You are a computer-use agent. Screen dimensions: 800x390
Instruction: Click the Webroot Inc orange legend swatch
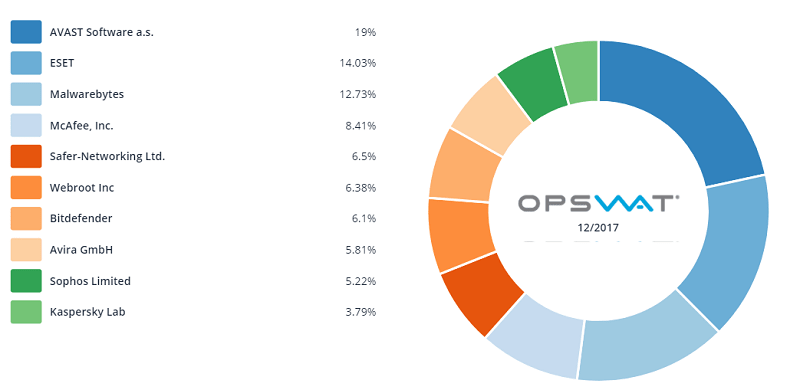(x=26, y=187)
